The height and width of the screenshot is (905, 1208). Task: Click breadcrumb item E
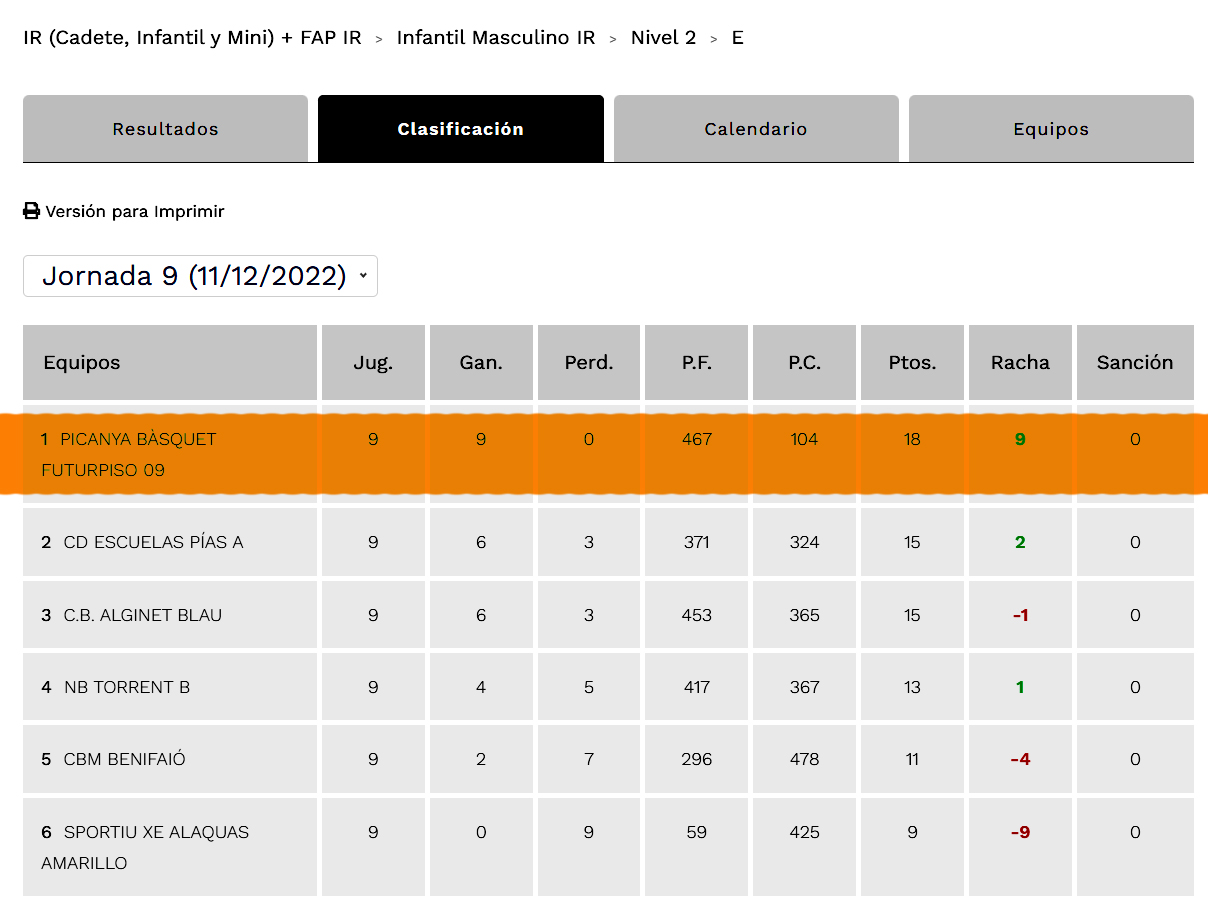pyautogui.click(x=738, y=38)
